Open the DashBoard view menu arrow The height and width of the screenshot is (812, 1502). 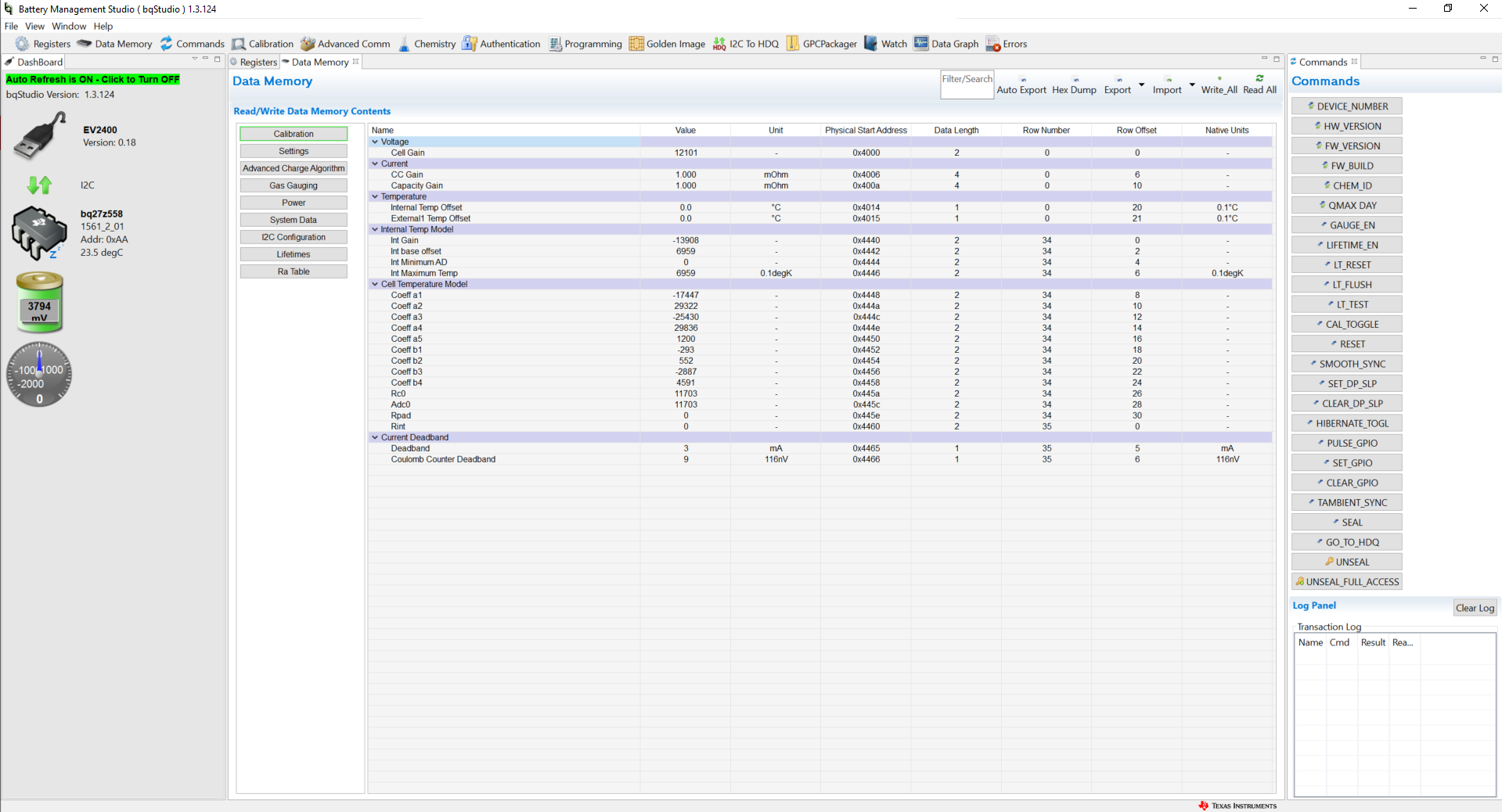(x=195, y=59)
